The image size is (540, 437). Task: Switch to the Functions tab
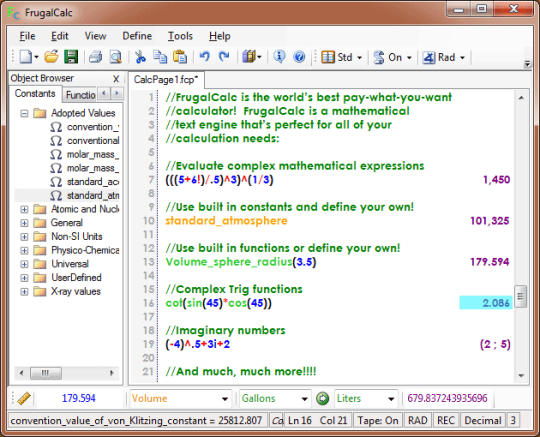80,95
